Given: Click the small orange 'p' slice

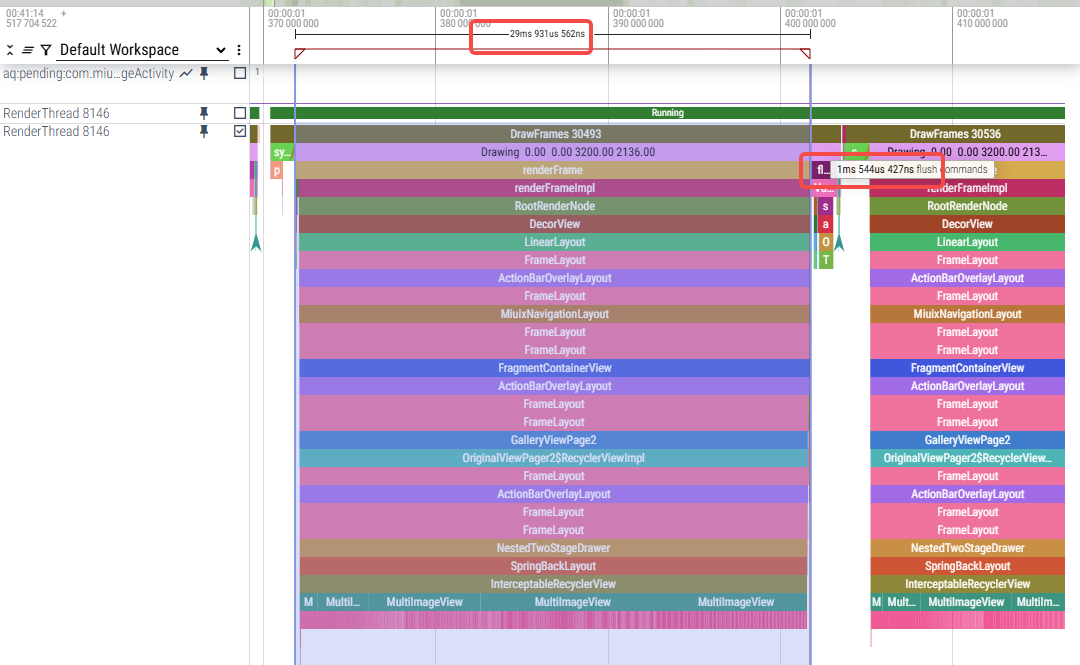Looking at the screenshot, I should tap(277, 170).
